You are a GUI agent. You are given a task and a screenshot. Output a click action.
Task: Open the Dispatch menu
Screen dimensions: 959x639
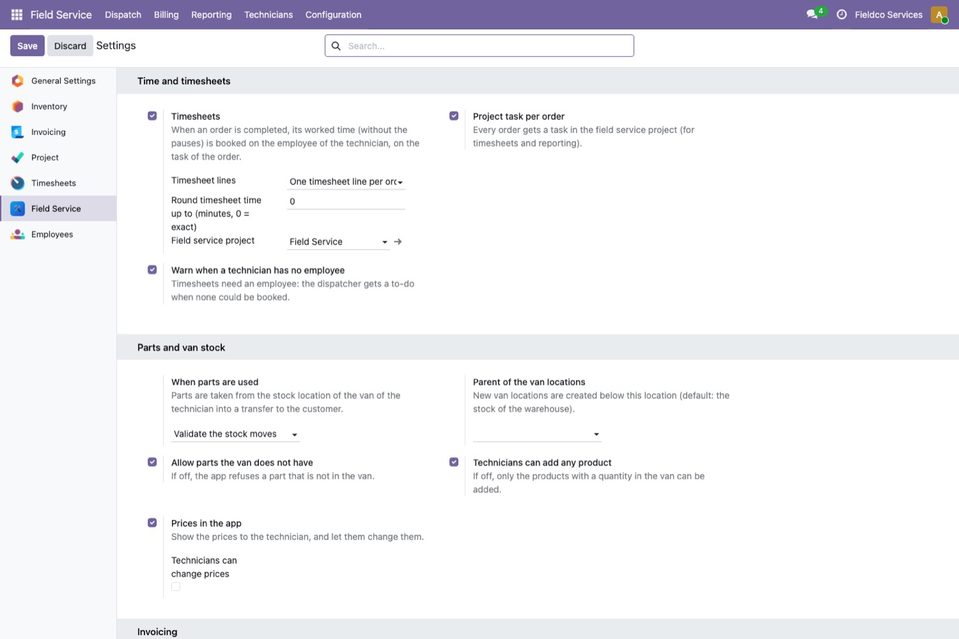click(123, 15)
